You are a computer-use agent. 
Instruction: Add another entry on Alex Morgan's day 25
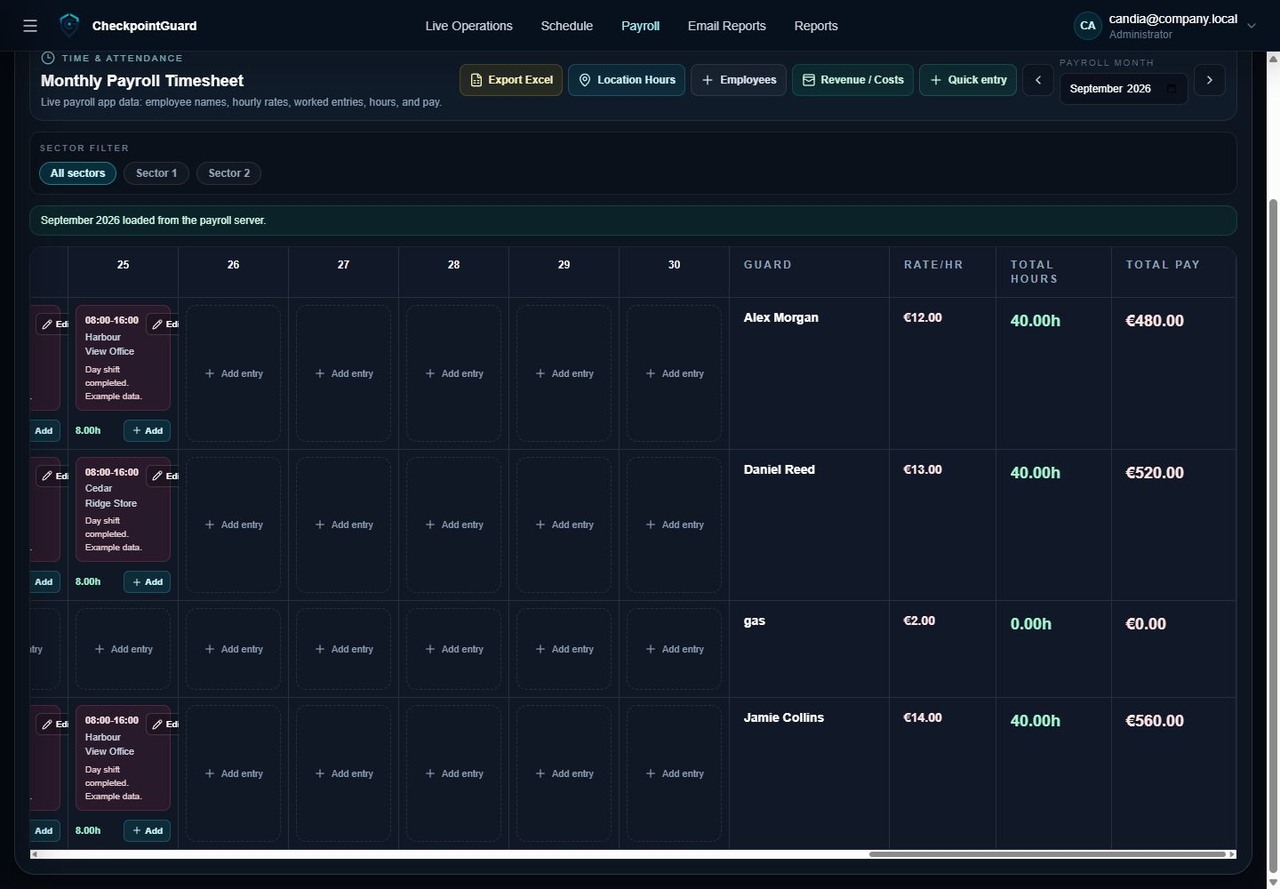tap(147, 431)
